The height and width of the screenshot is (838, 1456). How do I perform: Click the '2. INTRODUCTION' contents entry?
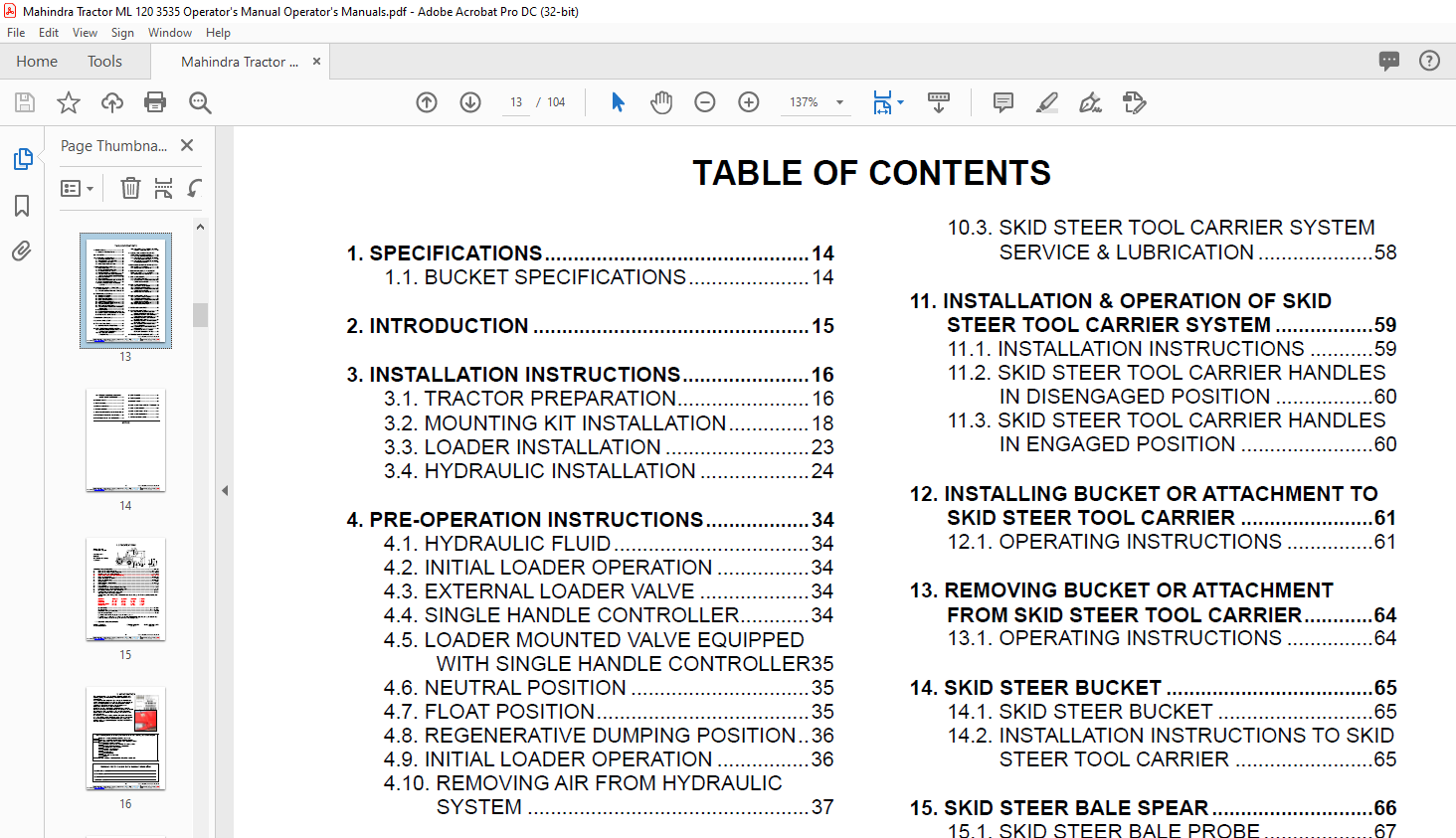590,326
